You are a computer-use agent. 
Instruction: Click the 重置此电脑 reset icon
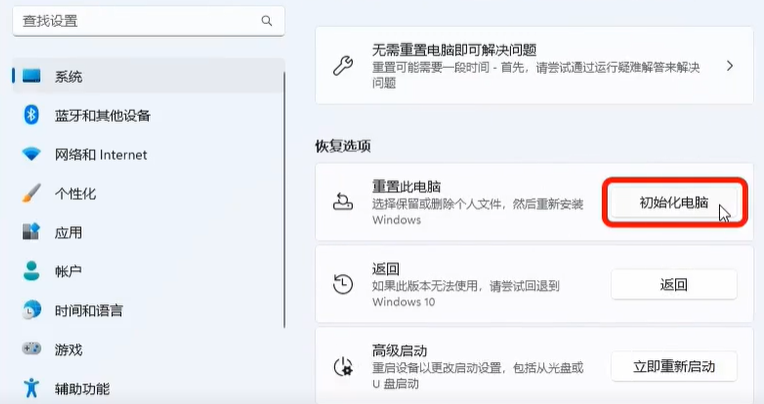(343, 202)
